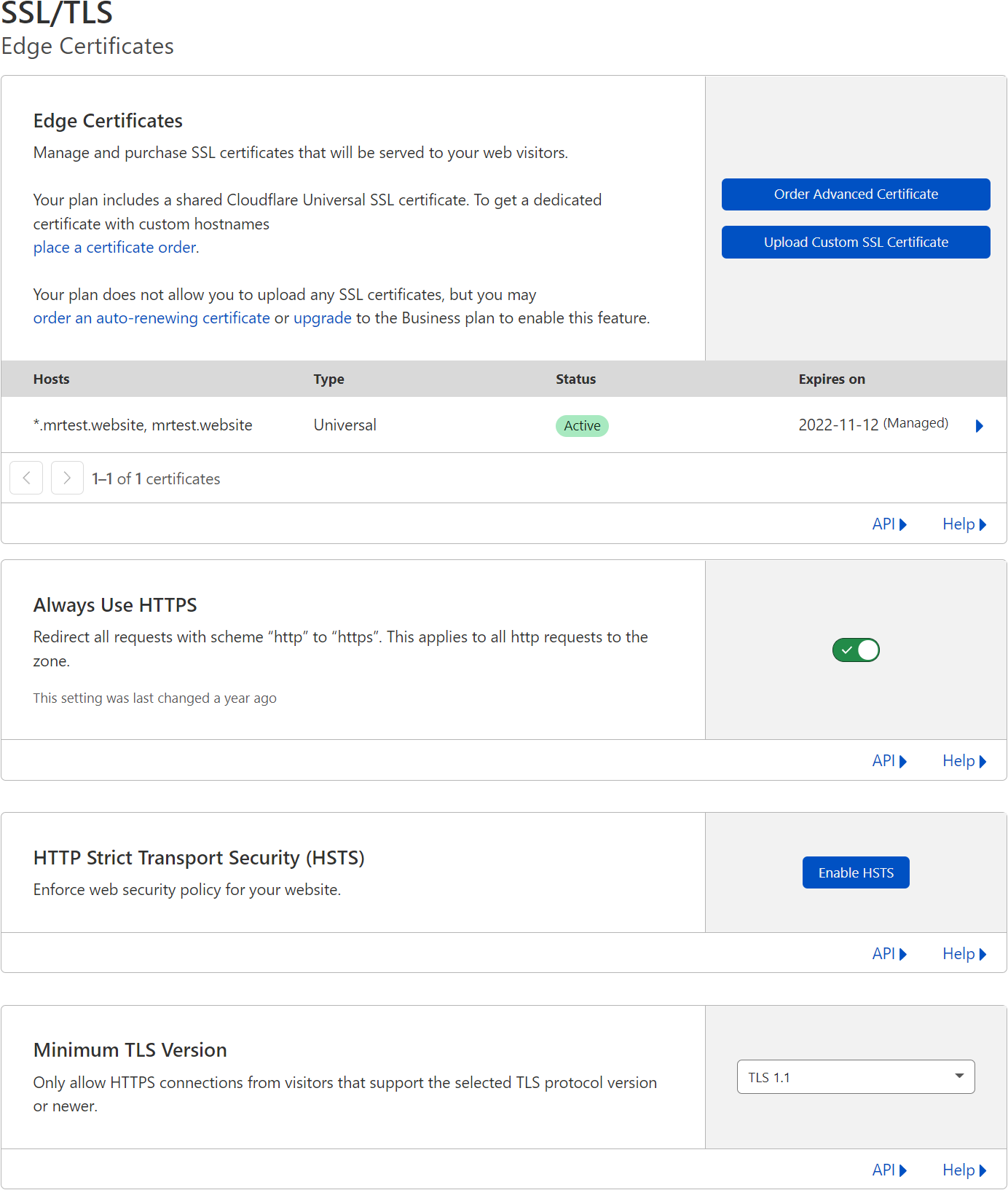Expand Help for Minimum TLS Version

coord(964,1170)
